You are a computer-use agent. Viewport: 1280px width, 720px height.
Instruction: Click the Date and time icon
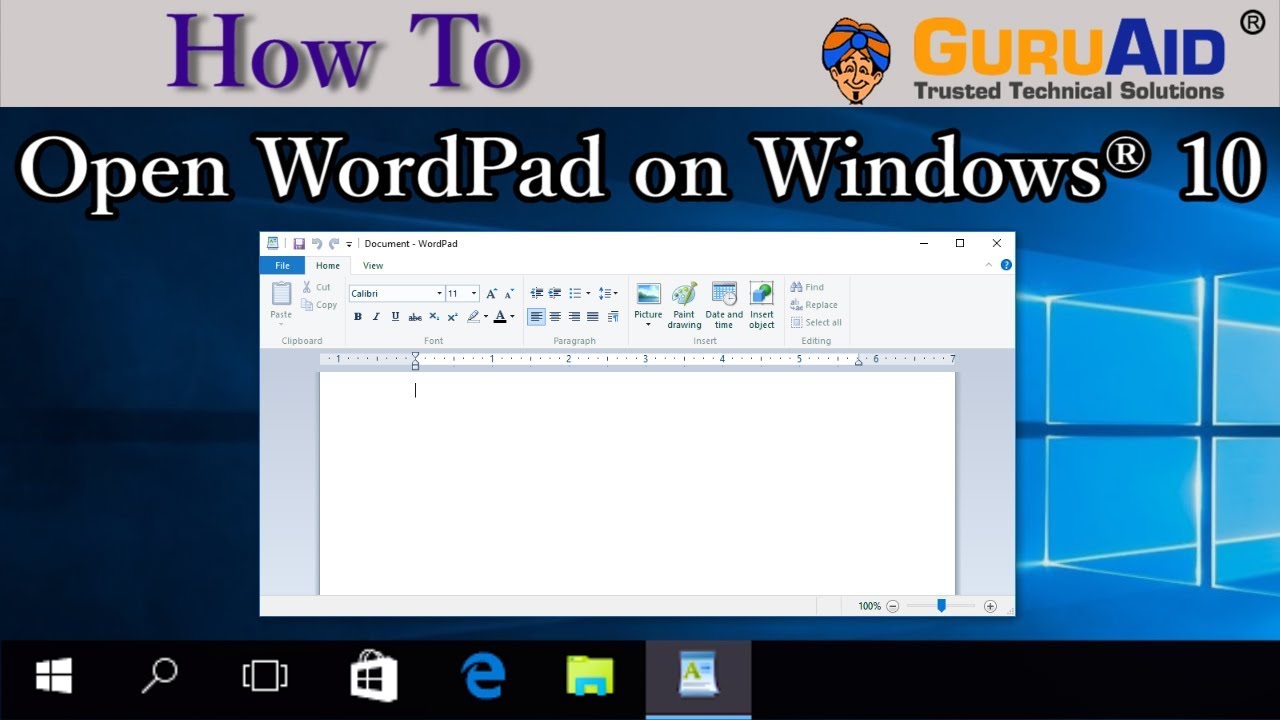724,294
